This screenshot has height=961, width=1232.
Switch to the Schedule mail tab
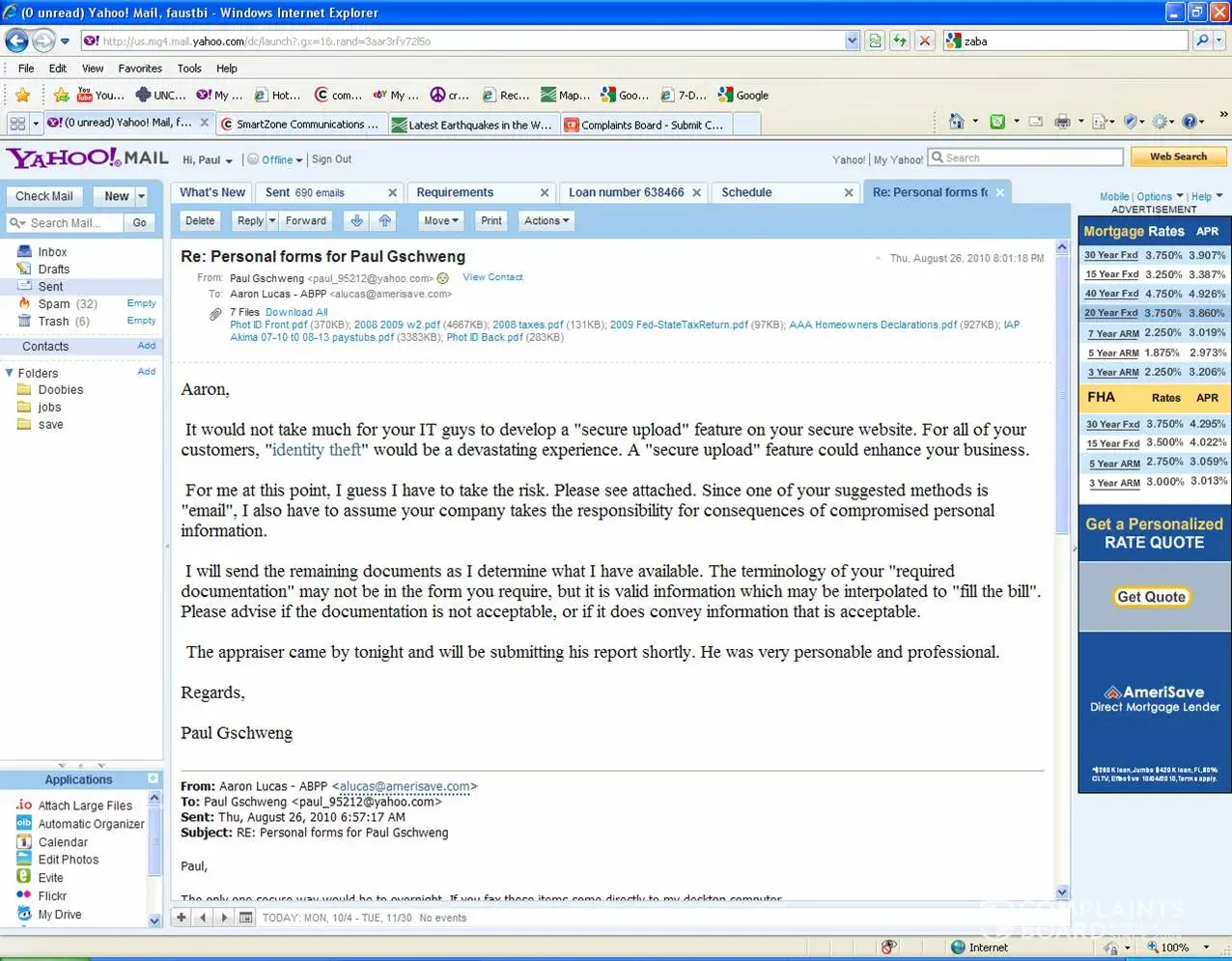coord(786,192)
